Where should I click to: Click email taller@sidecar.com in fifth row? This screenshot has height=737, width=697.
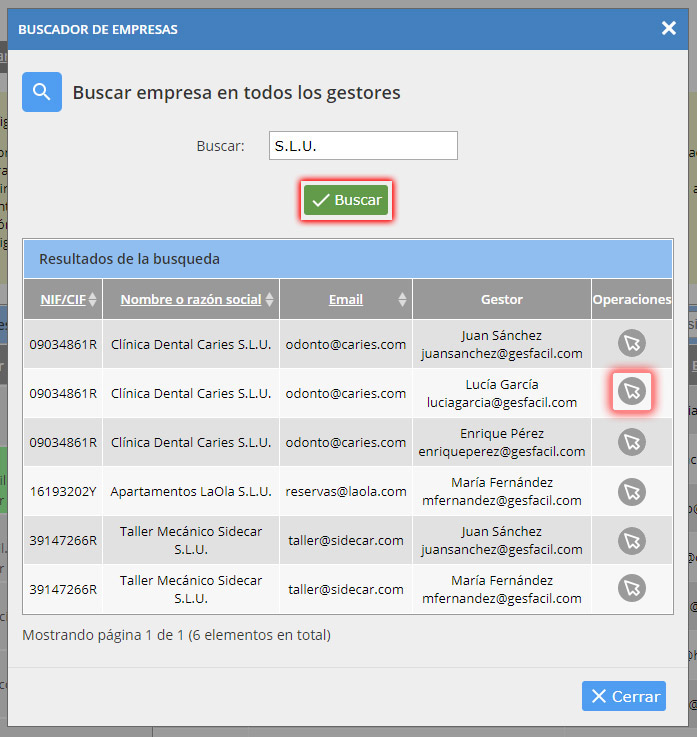pyautogui.click(x=346, y=540)
